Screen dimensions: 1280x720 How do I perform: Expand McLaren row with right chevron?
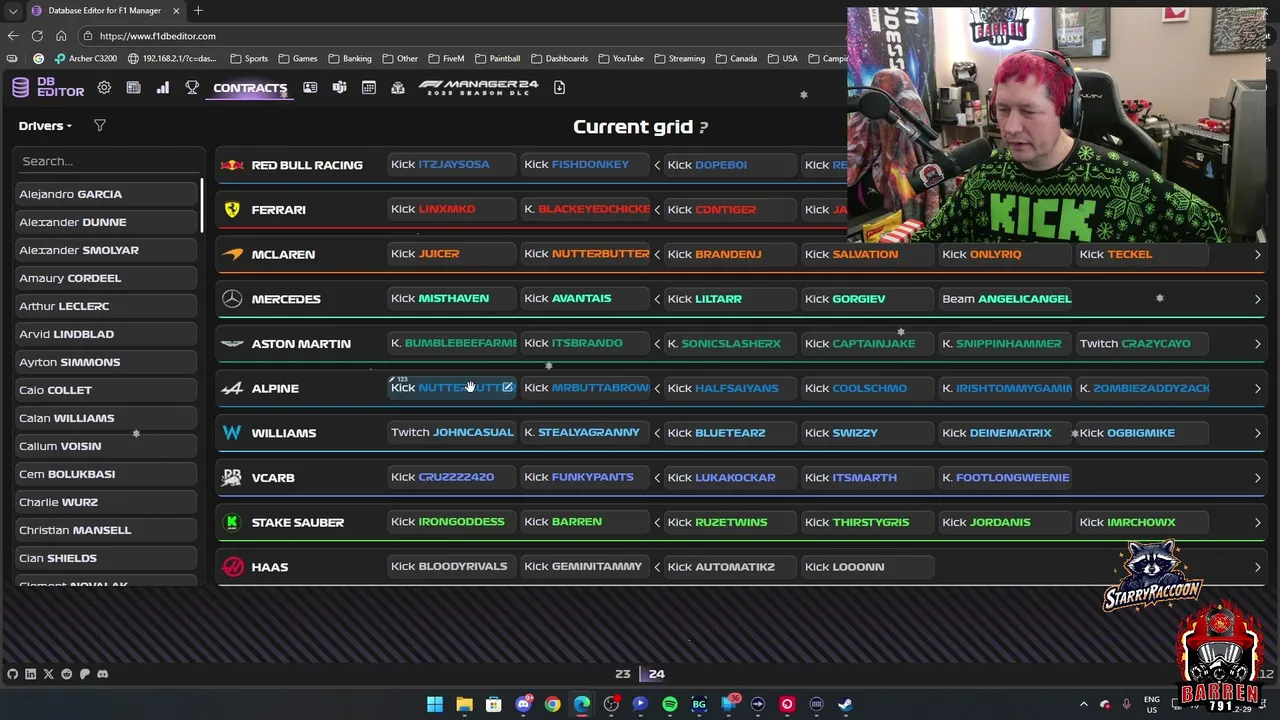1257,254
